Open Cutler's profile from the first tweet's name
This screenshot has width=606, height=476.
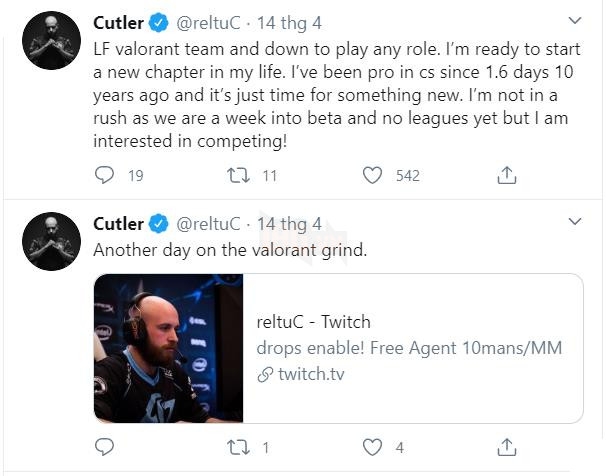(x=119, y=21)
